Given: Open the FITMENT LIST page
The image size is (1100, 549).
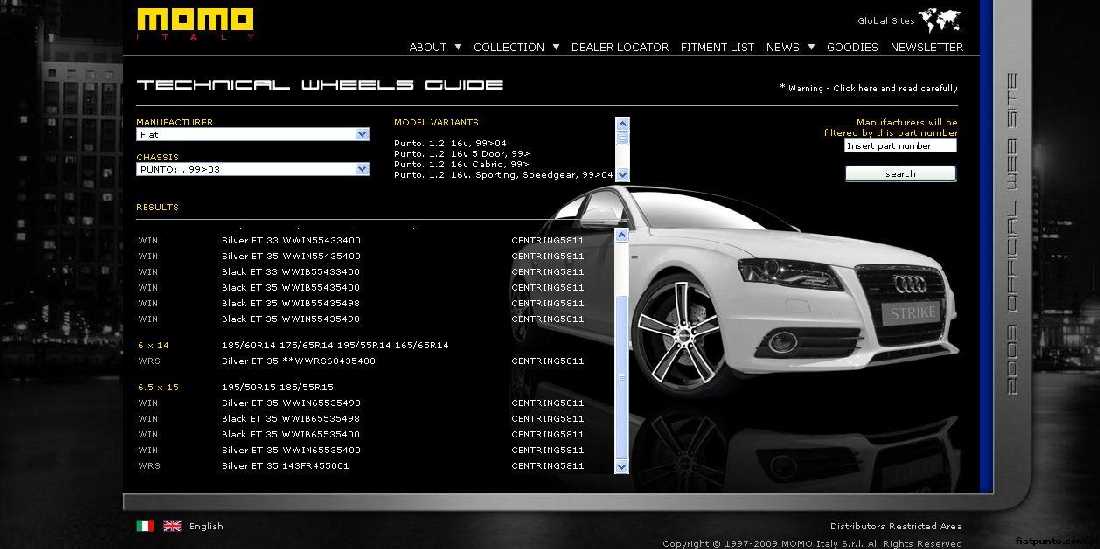Looking at the screenshot, I should tap(717, 47).
